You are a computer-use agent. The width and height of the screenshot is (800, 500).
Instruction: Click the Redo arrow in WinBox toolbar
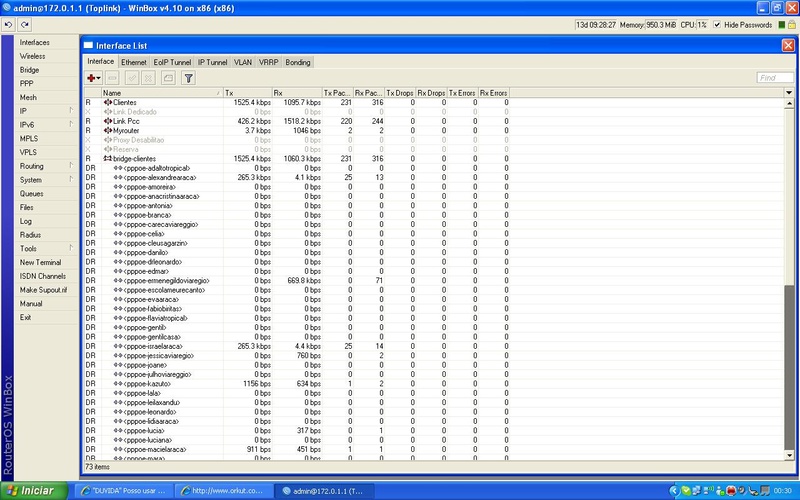pos(24,24)
